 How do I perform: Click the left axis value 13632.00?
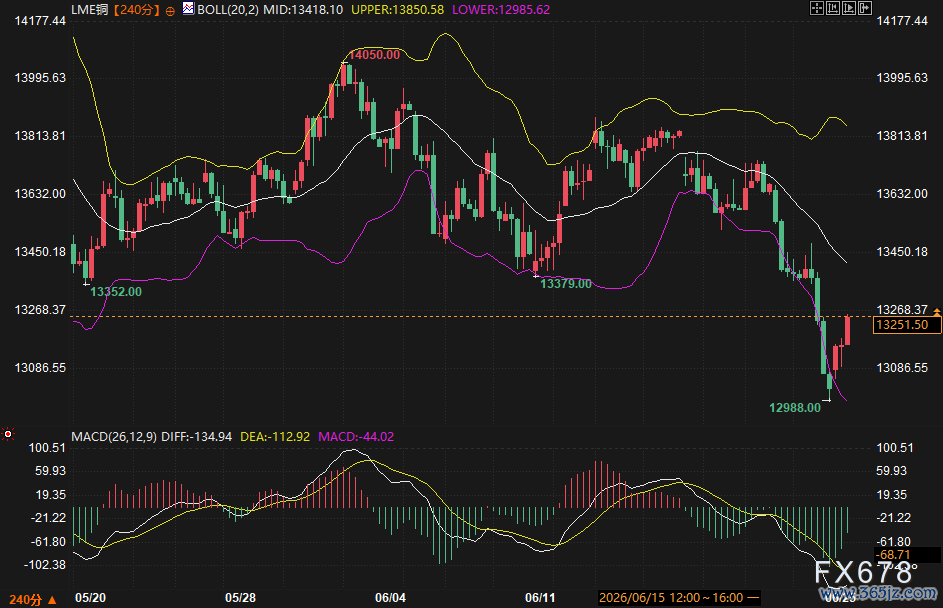pyautogui.click(x=40, y=194)
